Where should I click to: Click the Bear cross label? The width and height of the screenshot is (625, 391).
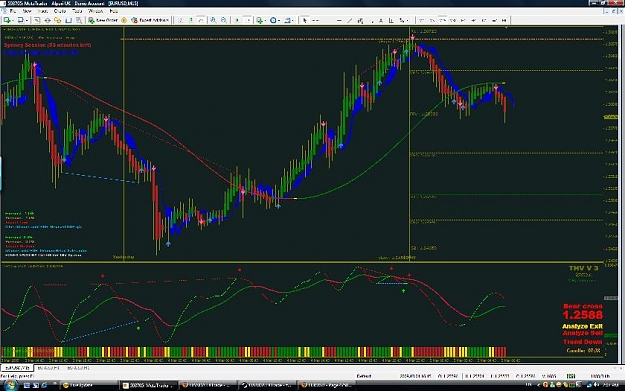(583, 306)
